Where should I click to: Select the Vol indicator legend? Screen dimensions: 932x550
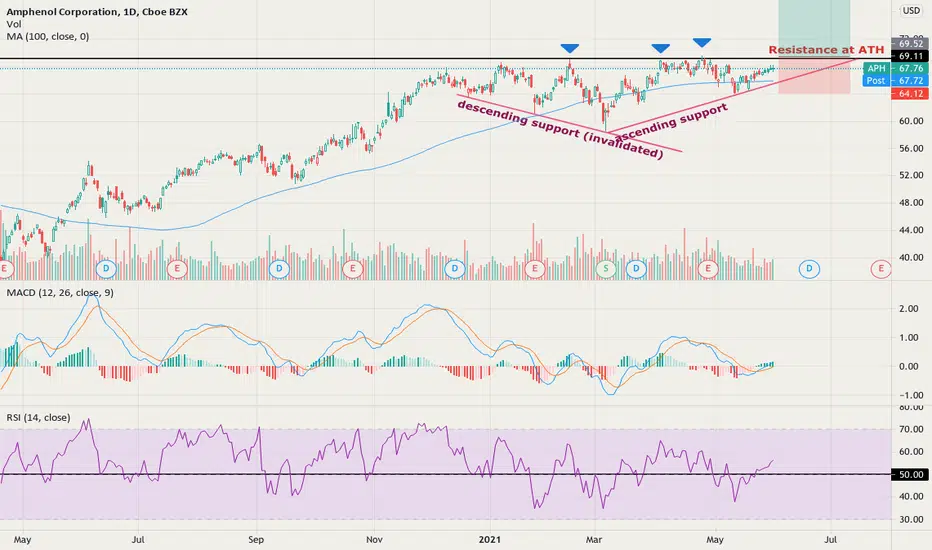point(14,24)
